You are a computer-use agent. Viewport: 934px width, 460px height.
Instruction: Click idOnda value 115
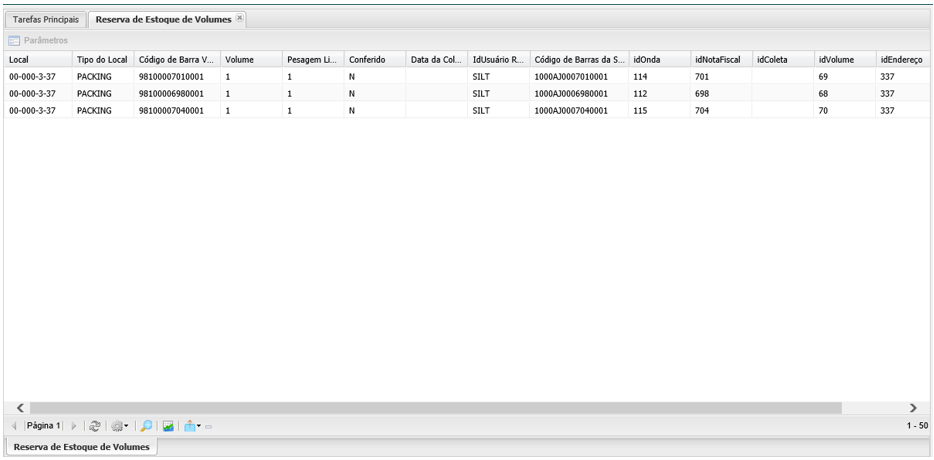coord(640,110)
